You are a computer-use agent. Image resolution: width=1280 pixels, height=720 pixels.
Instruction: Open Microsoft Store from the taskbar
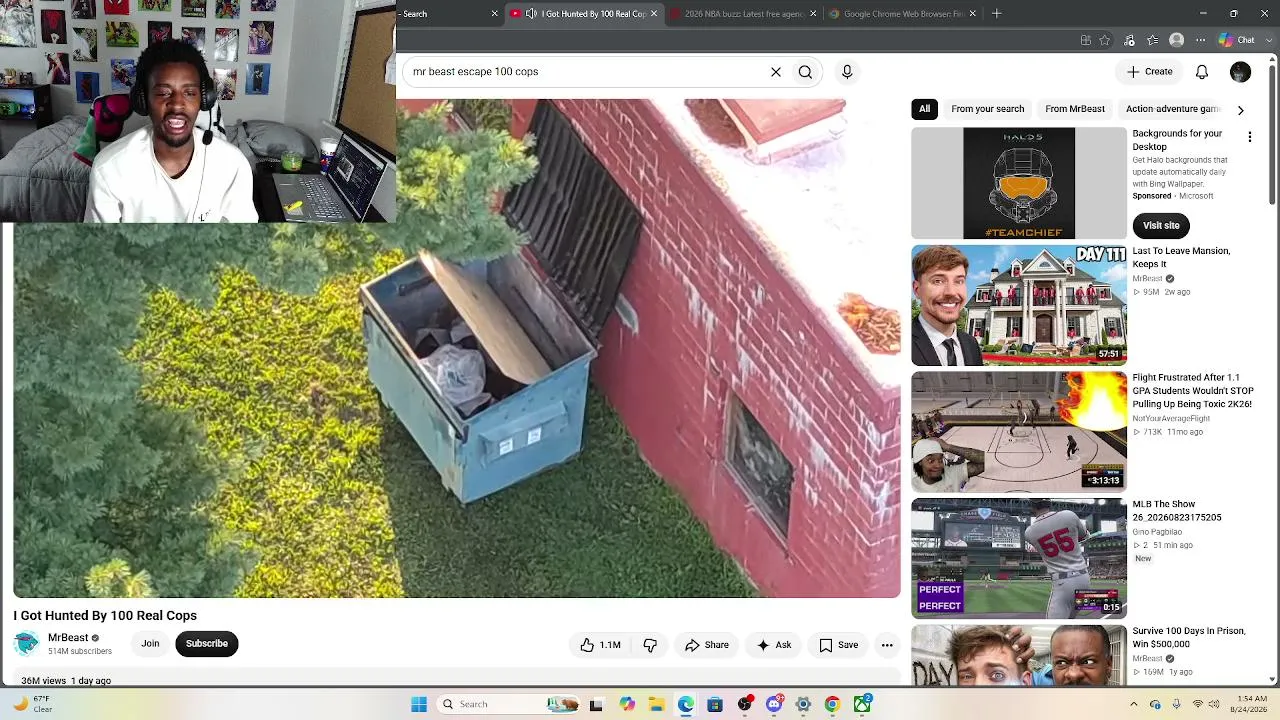[x=715, y=704]
